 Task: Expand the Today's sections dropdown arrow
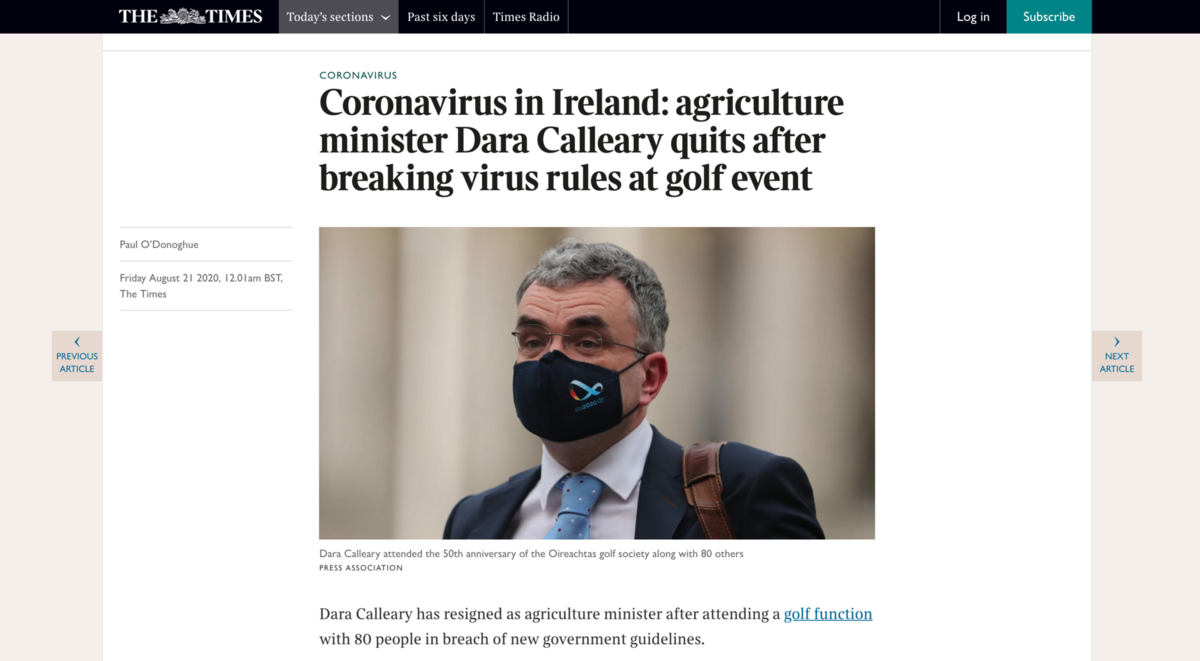(385, 17)
